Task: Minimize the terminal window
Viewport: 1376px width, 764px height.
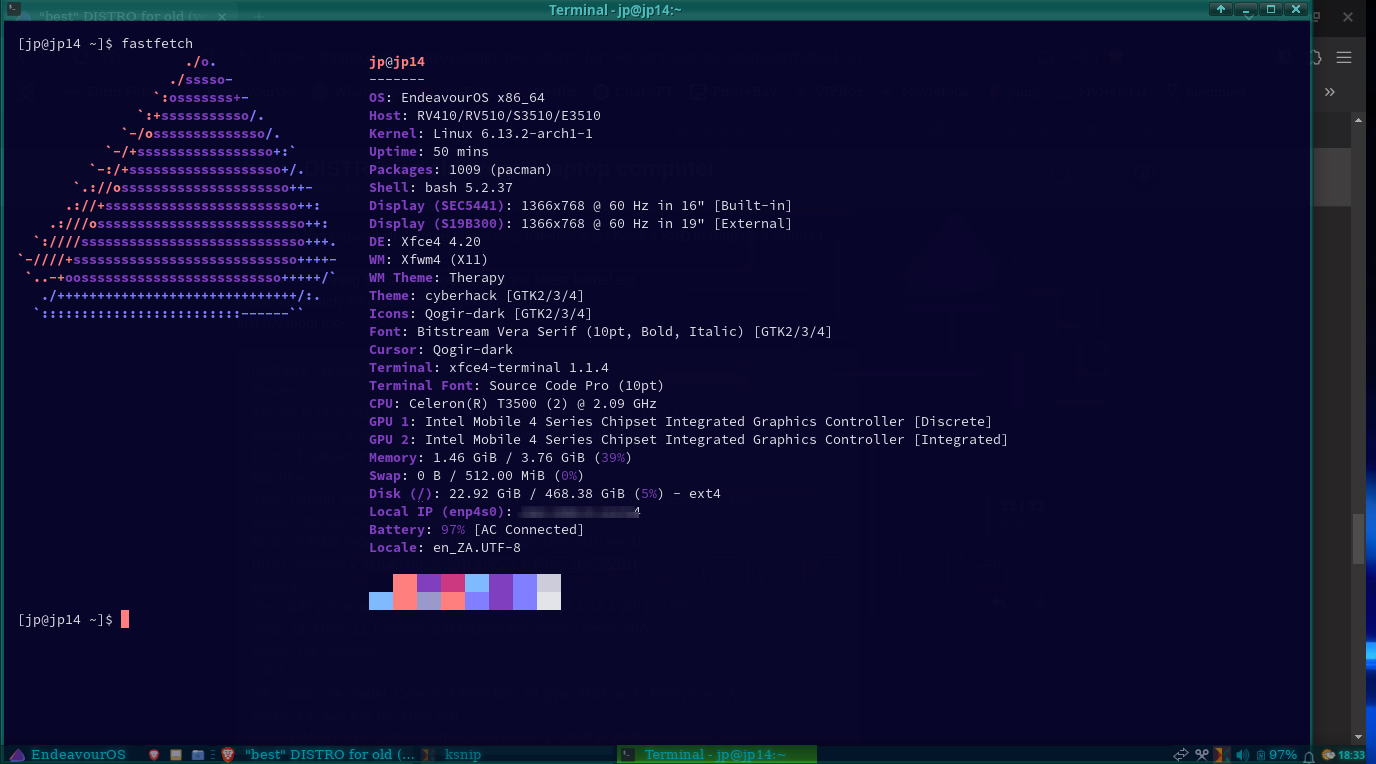Action: pyautogui.click(x=1246, y=9)
